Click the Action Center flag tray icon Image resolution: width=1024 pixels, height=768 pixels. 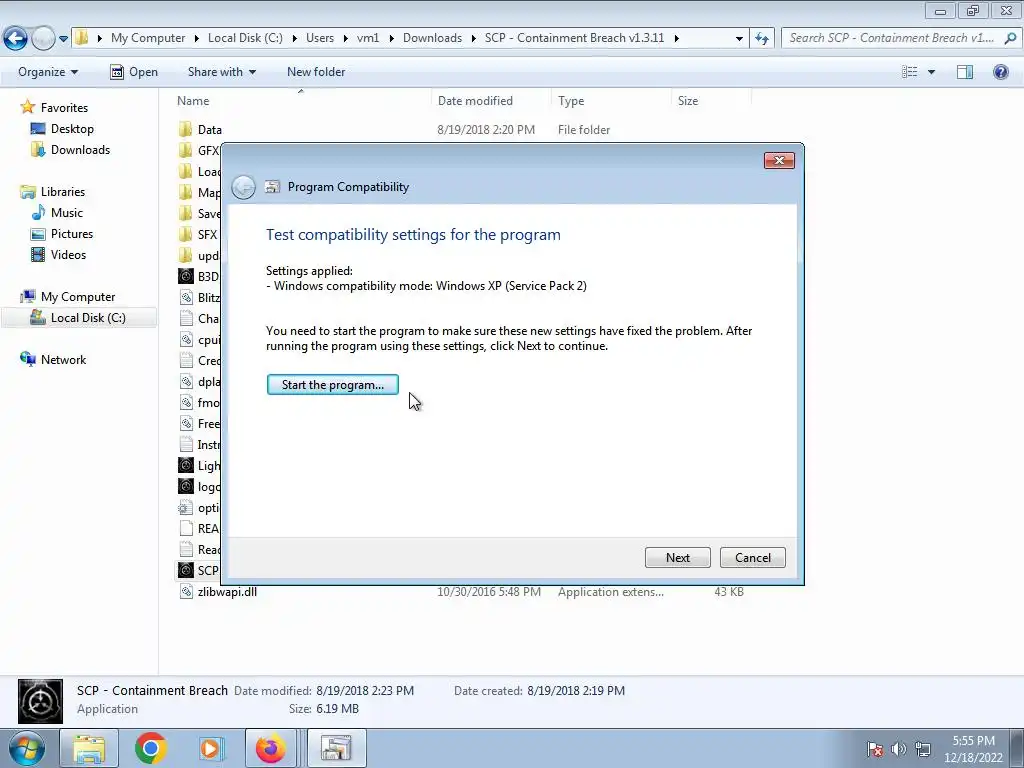tap(875, 749)
